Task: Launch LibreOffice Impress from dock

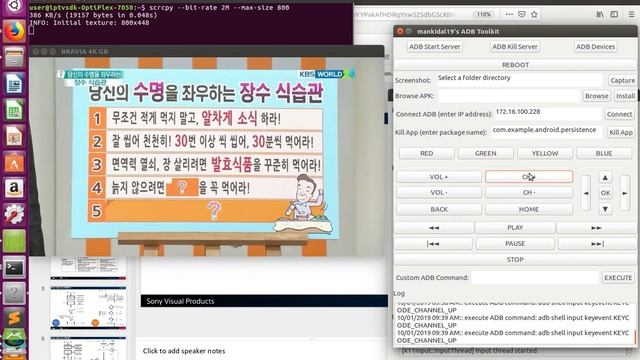Action: (x=14, y=136)
